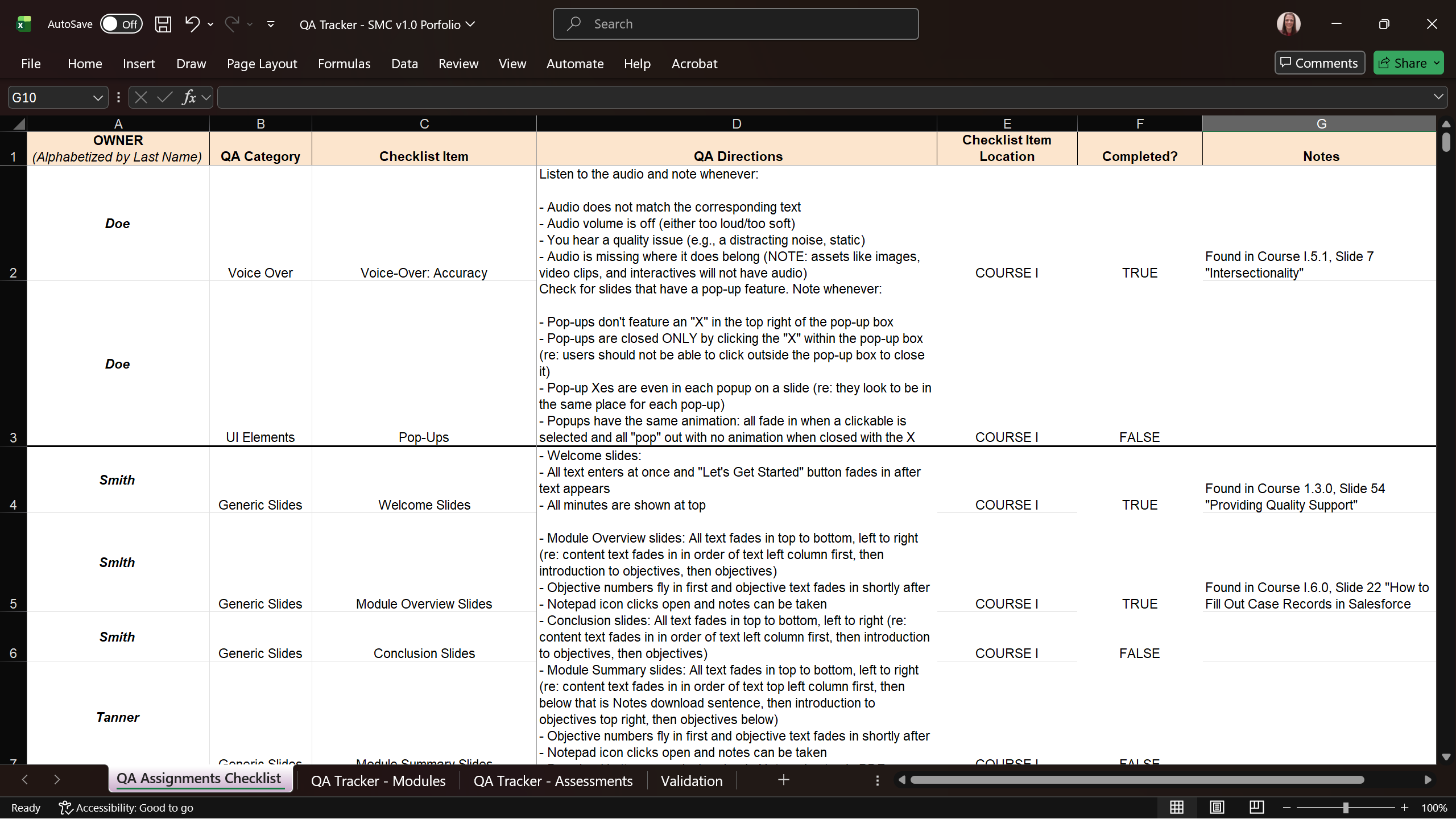
Task: Click vertical scrollbar up arrow
Action: [1446, 124]
